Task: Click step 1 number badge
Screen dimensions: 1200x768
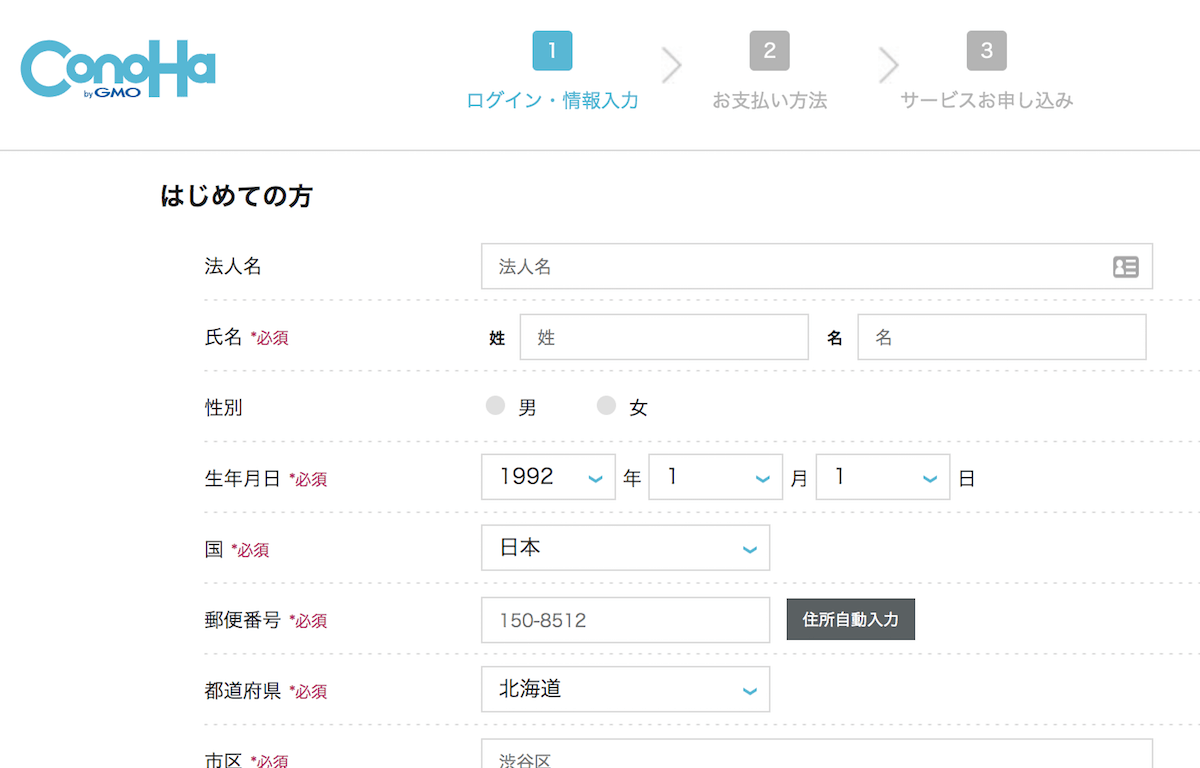Action: click(552, 51)
